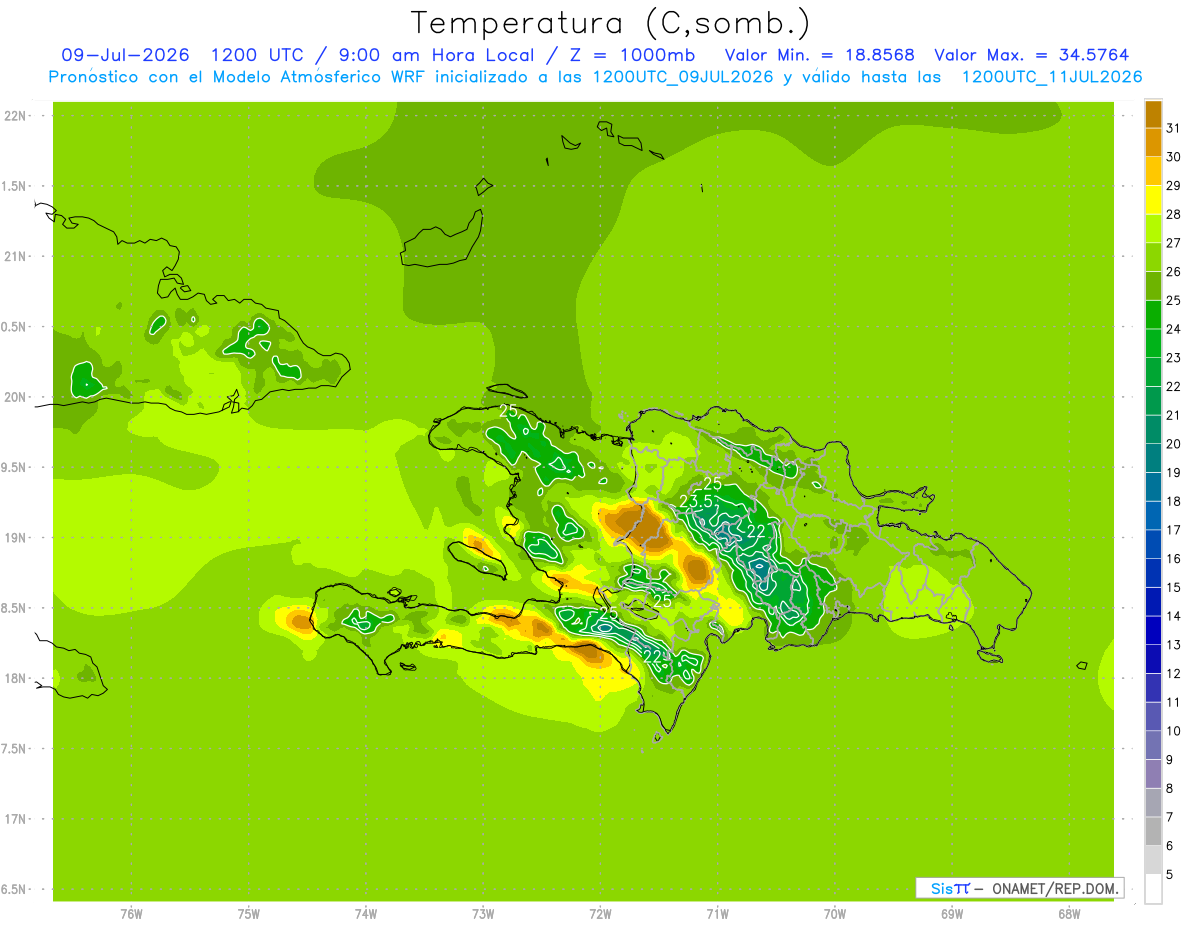Click the '18N' latitude axis label

[x=14, y=678]
